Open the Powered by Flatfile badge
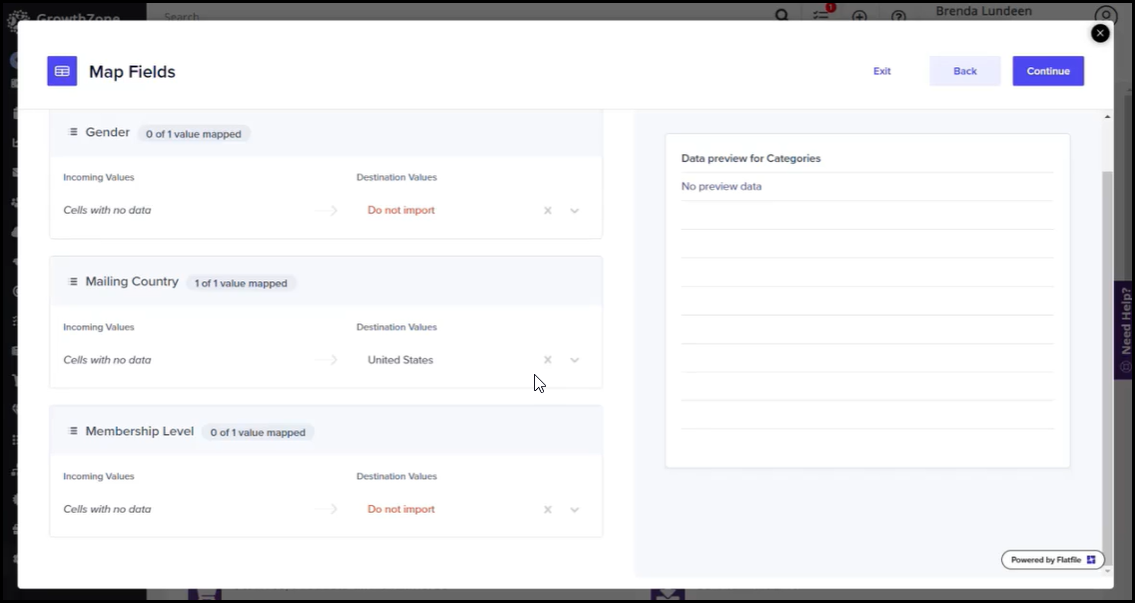 1052,560
